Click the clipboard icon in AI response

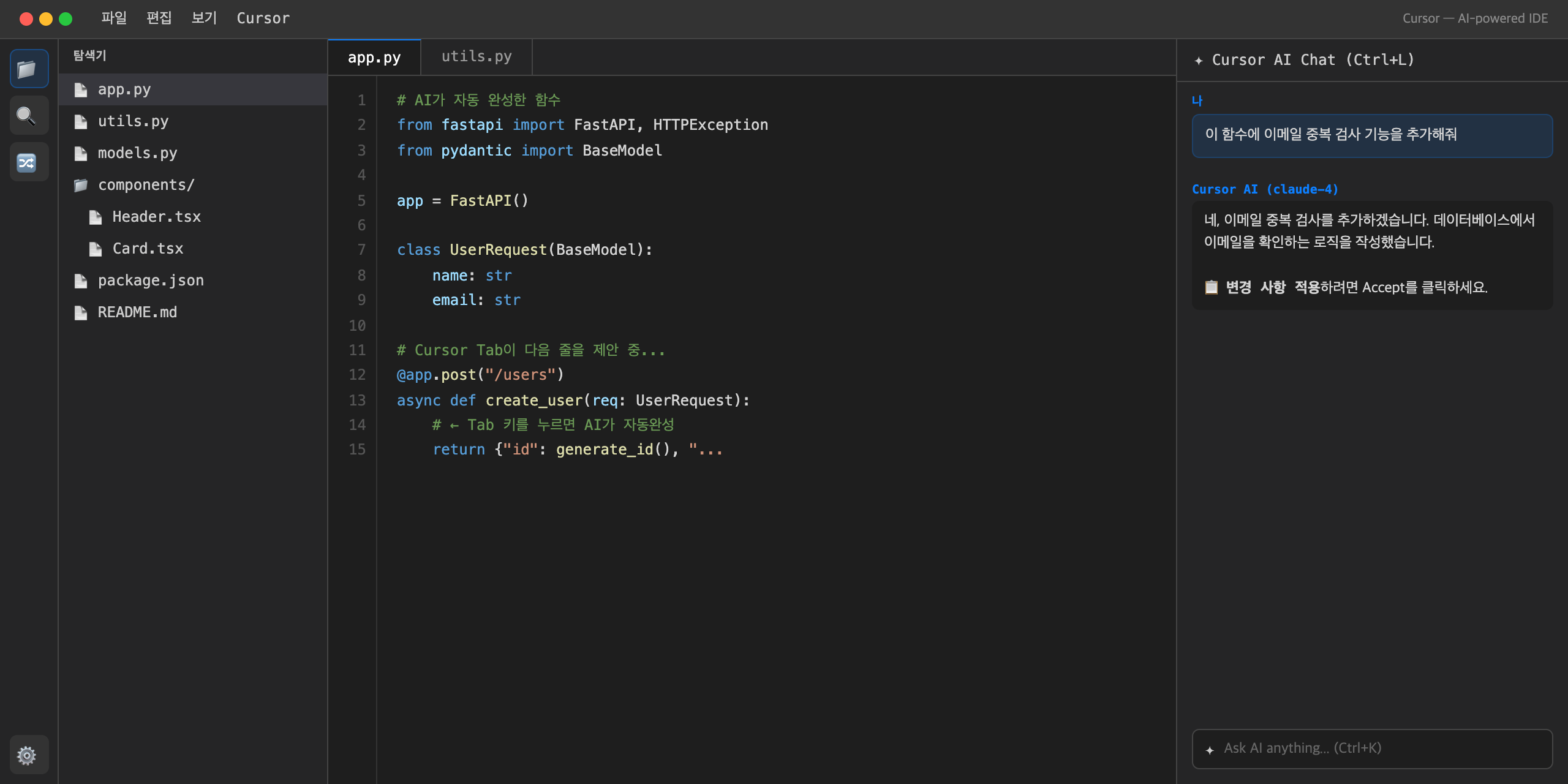pyautogui.click(x=1211, y=287)
